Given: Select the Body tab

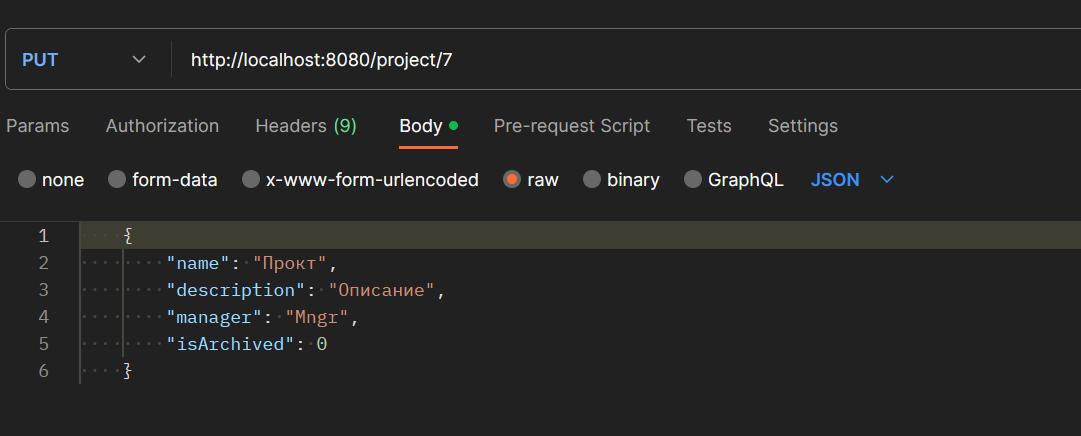Looking at the screenshot, I should click(x=421, y=126).
